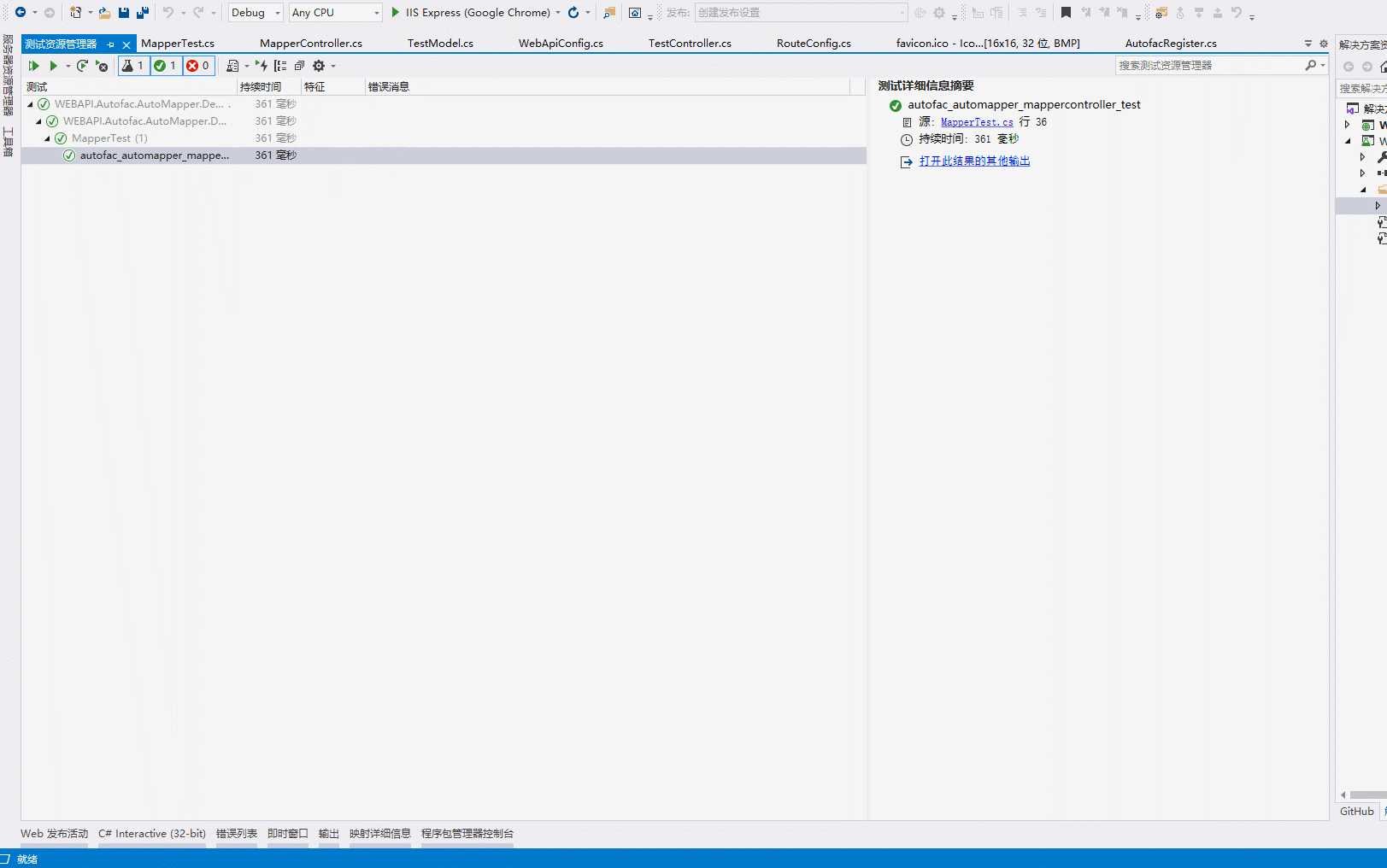The image size is (1387, 868).
Task: Open the 错误列表 bottom tab
Action: [x=237, y=834]
